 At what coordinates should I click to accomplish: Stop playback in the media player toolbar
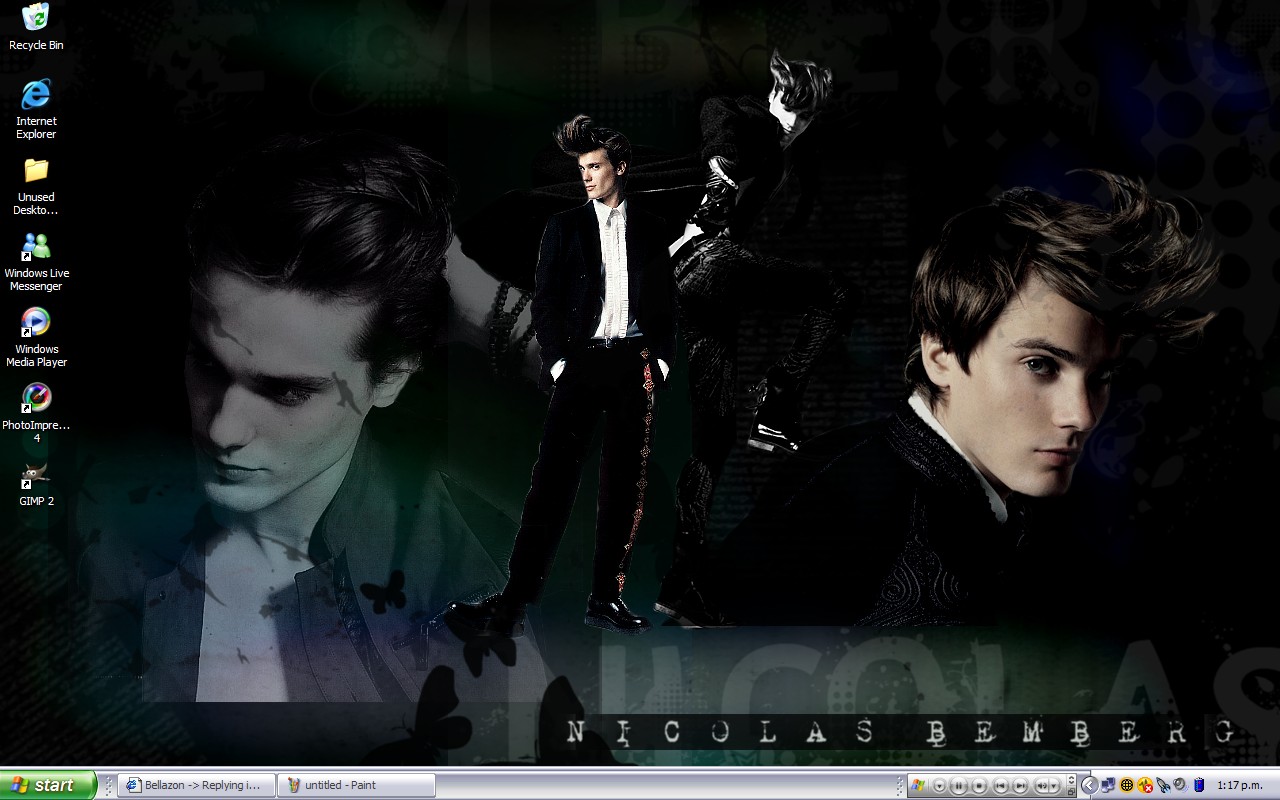click(x=980, y=786)
